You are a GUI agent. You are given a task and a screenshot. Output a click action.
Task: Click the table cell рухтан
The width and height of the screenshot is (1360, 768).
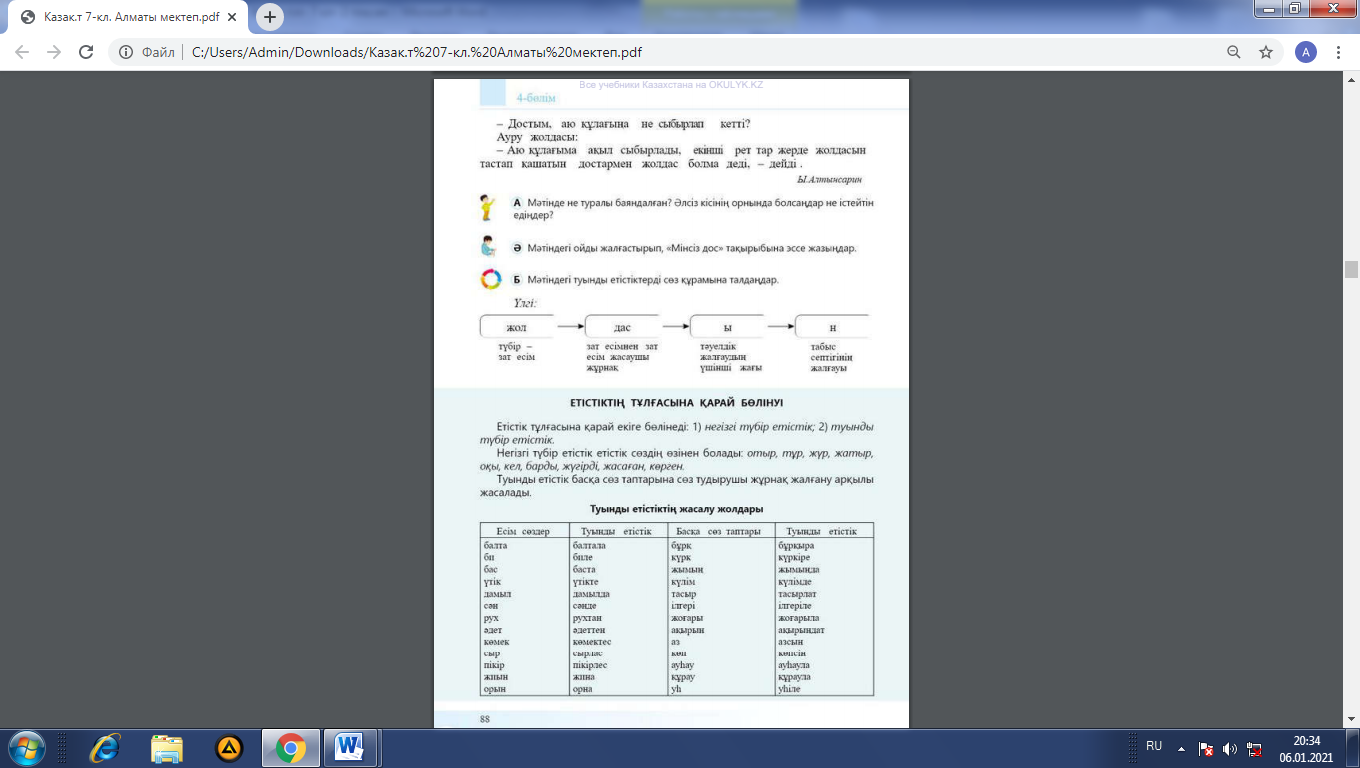pos(588,618)
